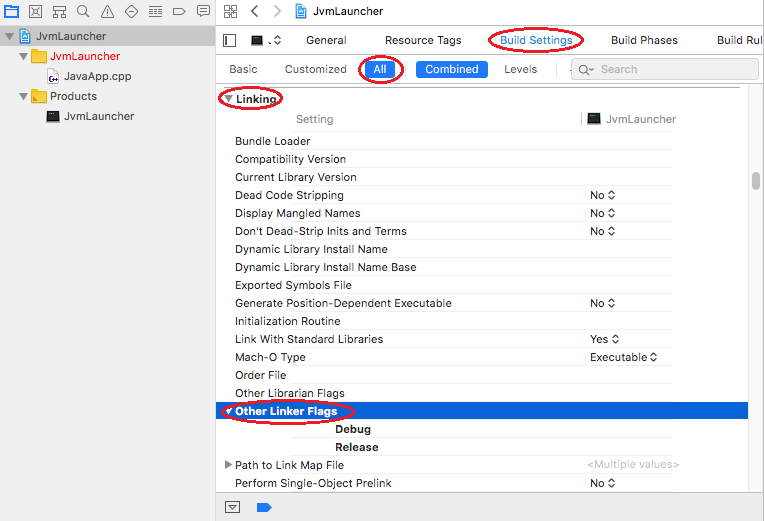Select the Release row under Other Linker Flags
The height and width of the screenshot is (521, 764).
[357, 447]
